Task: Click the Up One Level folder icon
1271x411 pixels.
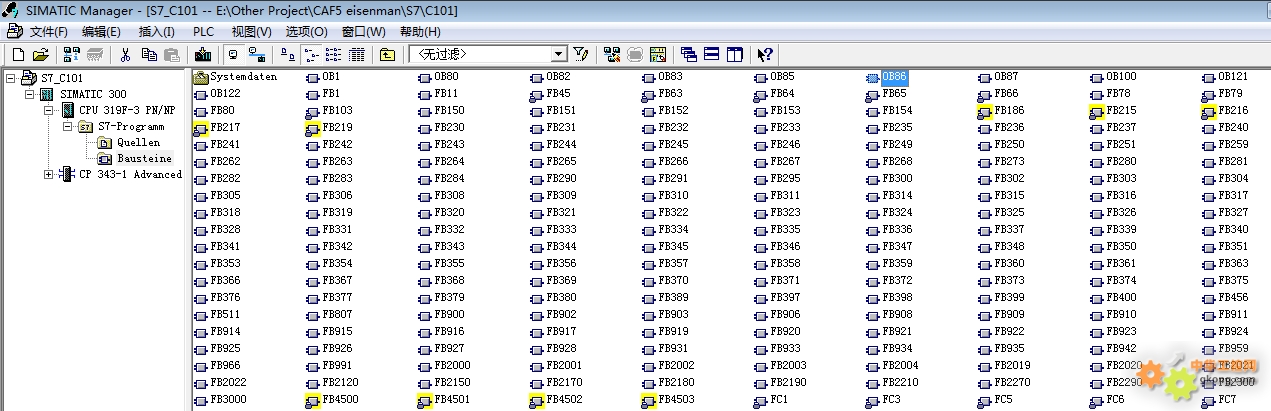Action: point(387,53)
